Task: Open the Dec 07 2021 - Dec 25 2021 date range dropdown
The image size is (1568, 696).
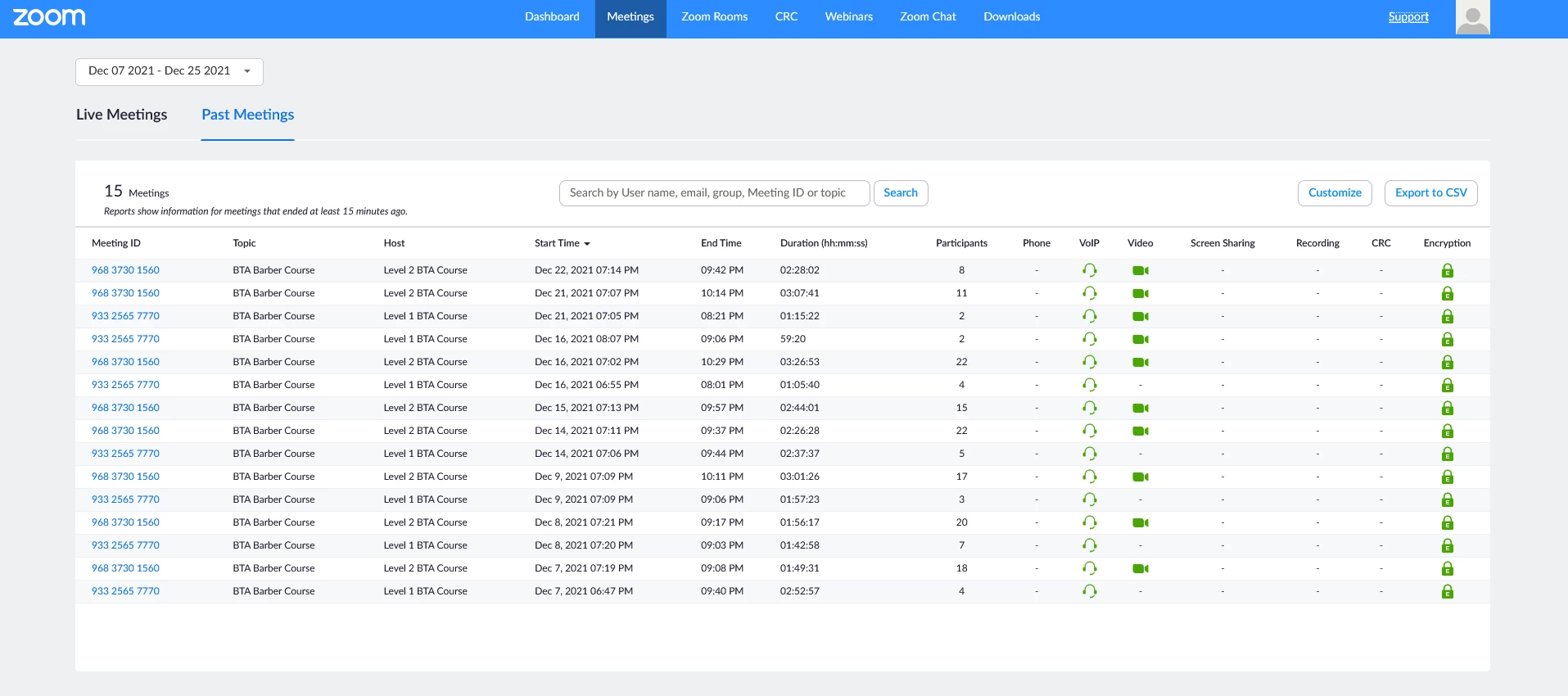Action: (169, 71)
